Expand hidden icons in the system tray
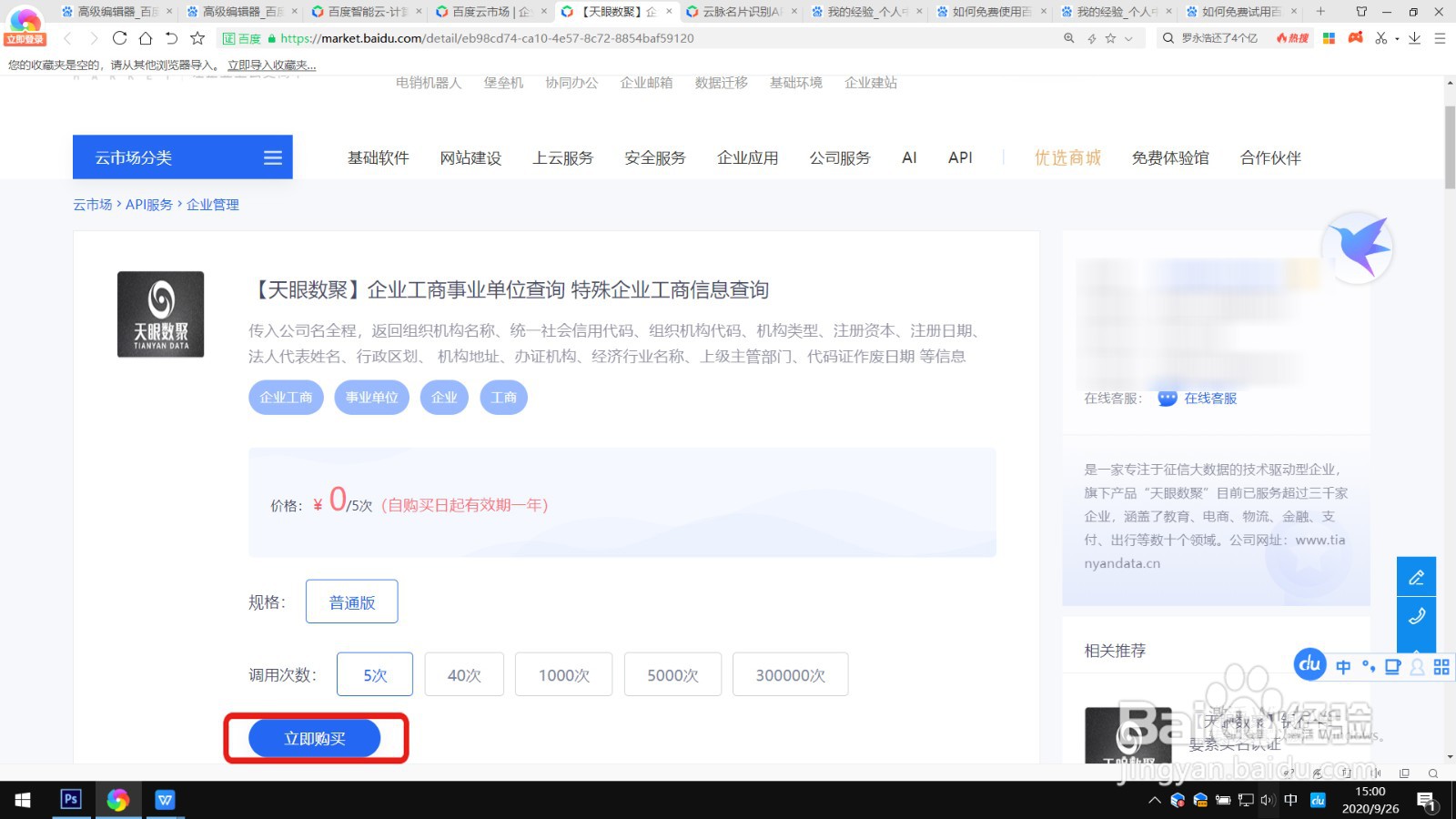 tap(1154, 801)
